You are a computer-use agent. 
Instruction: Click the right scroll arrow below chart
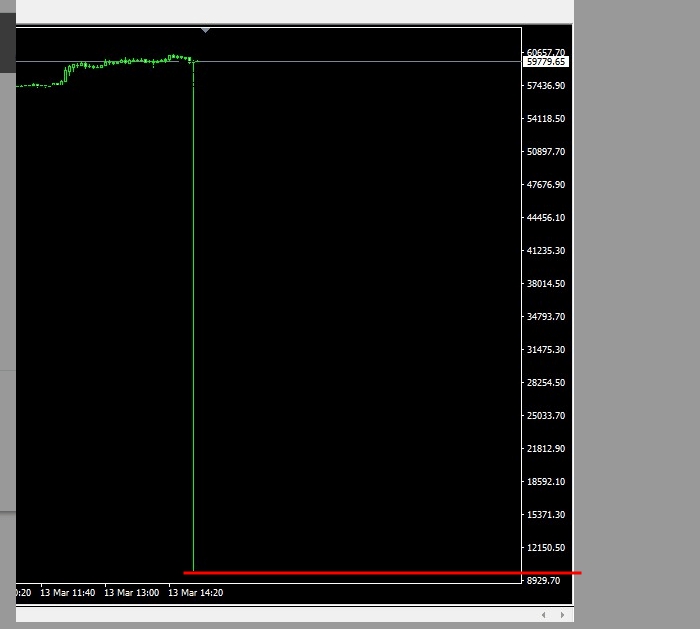(562, 615)
